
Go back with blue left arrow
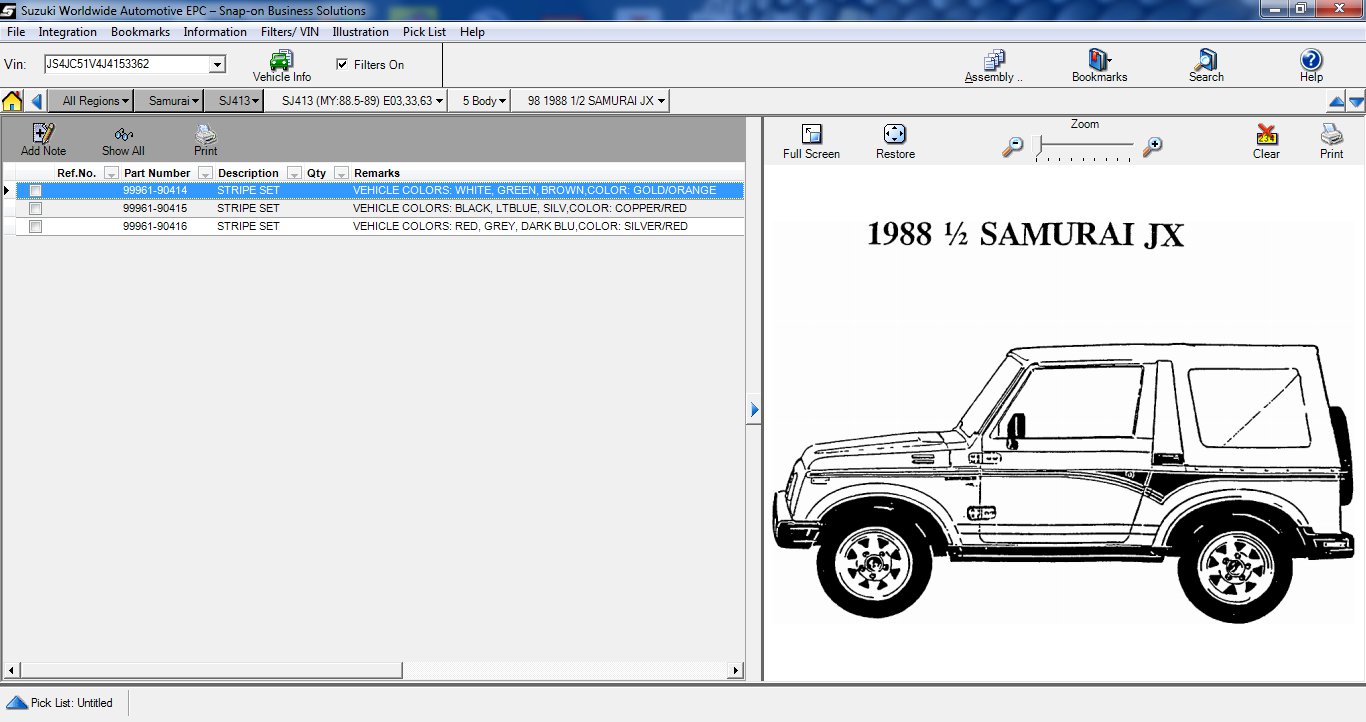(37, 101)
